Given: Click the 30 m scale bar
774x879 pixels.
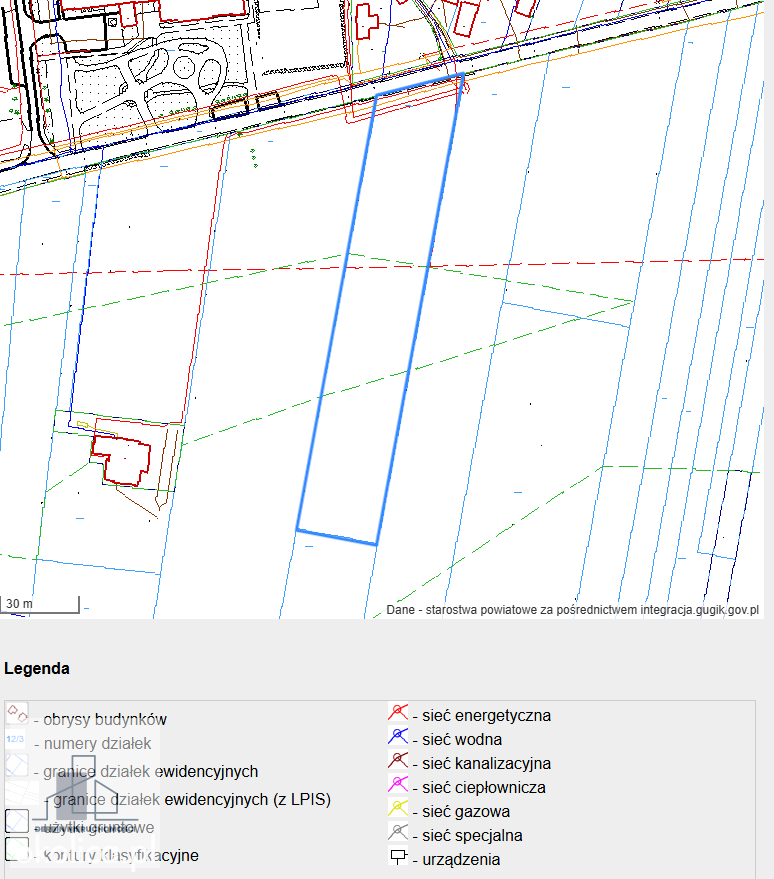Looking at the screenshot, I should [39, 605].
